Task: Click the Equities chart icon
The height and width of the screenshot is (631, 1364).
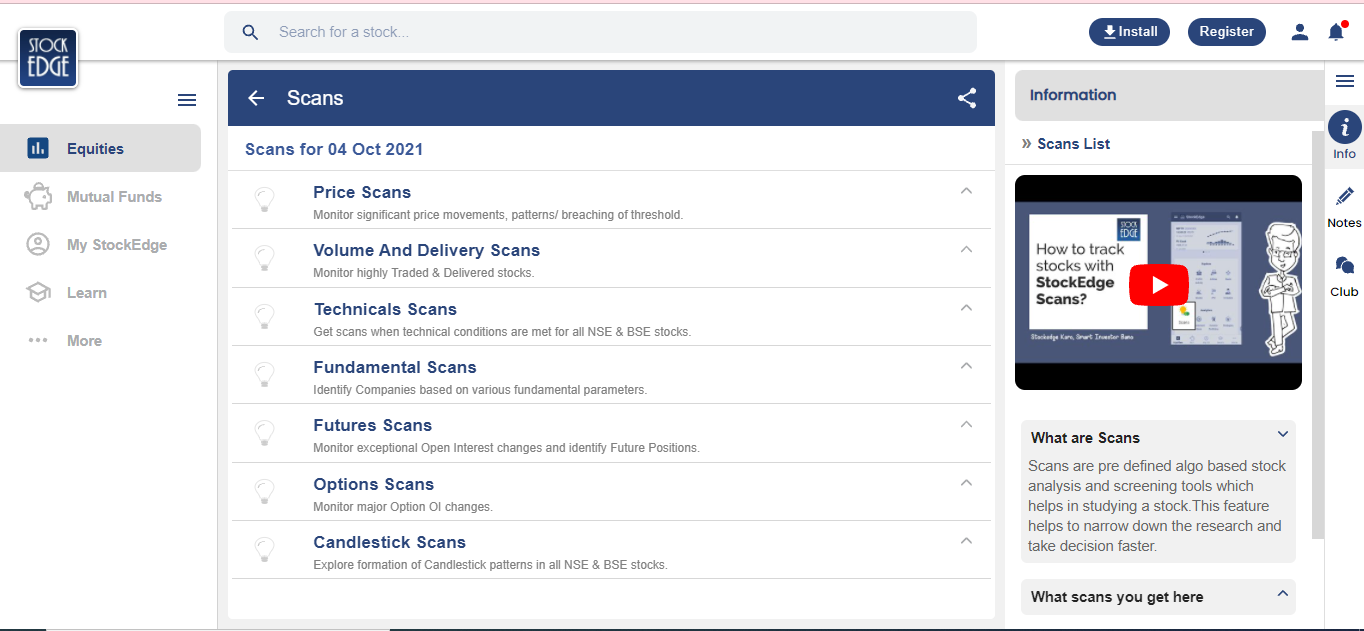Action: click(38, 149)
